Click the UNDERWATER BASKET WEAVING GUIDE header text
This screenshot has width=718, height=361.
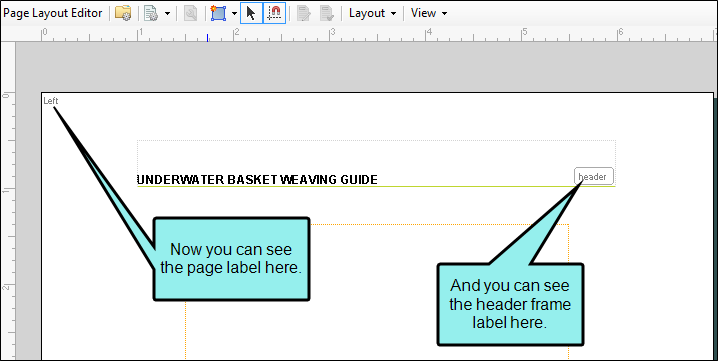(x=257, y=180)
